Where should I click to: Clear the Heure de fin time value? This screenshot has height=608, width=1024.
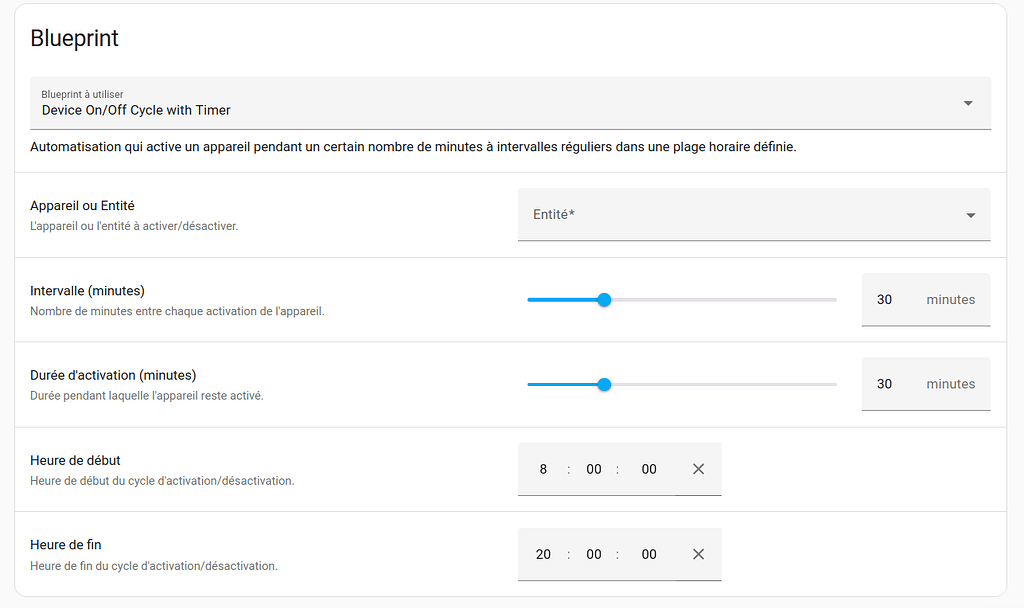(698, 553)
